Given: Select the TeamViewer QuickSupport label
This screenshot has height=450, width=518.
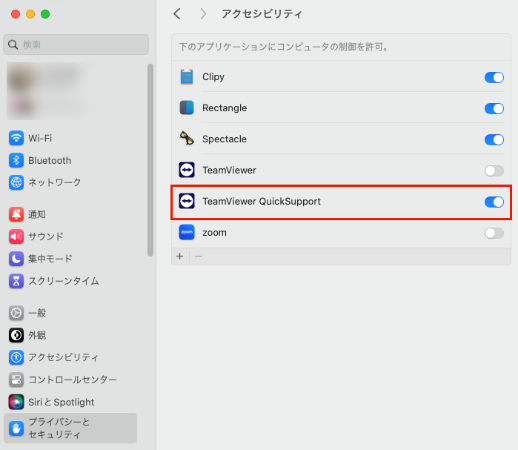Looking at the screenshot, I should 262,201.
